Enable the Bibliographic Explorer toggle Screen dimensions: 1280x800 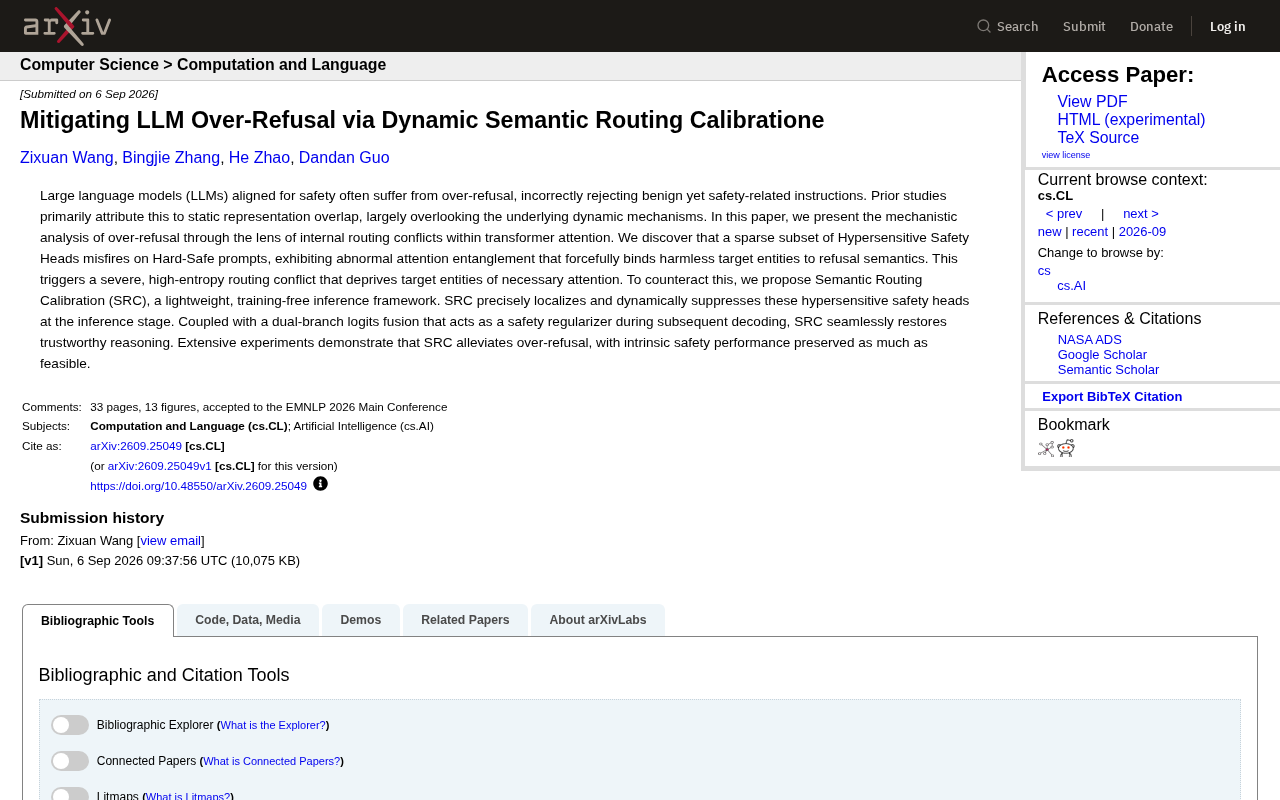[70, 725]
